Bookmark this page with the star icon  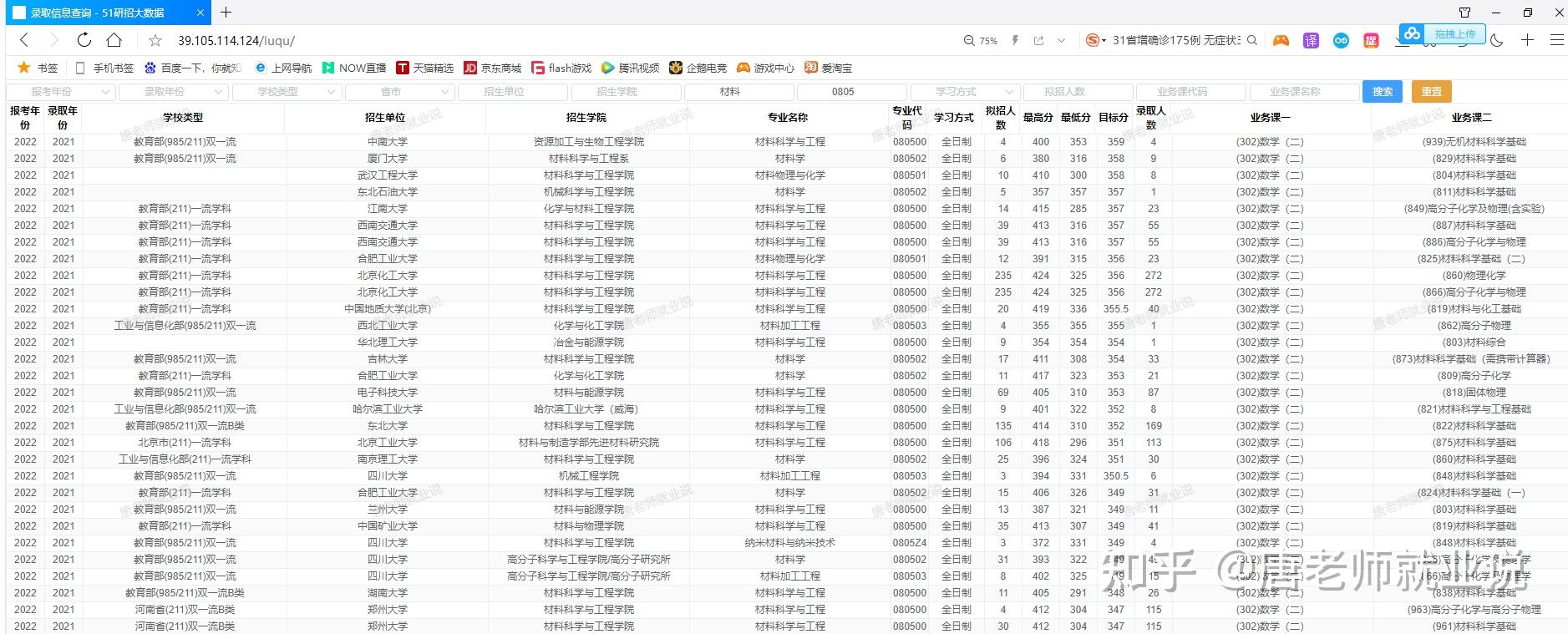pos(155,40)
